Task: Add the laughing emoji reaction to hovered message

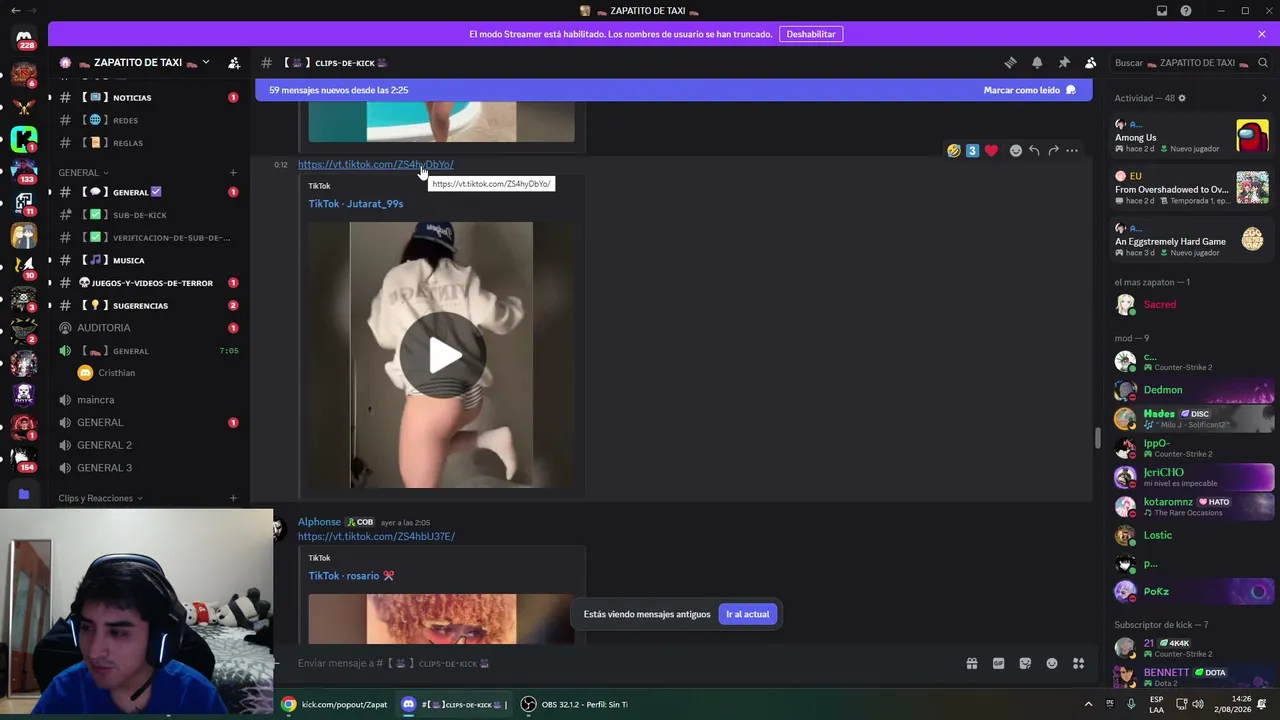Action: [954, 151]
